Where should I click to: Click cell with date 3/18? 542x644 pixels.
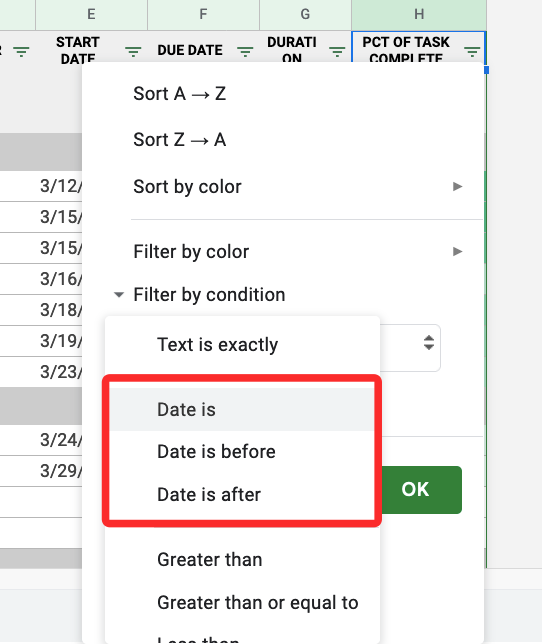click(x=59, y=310)
